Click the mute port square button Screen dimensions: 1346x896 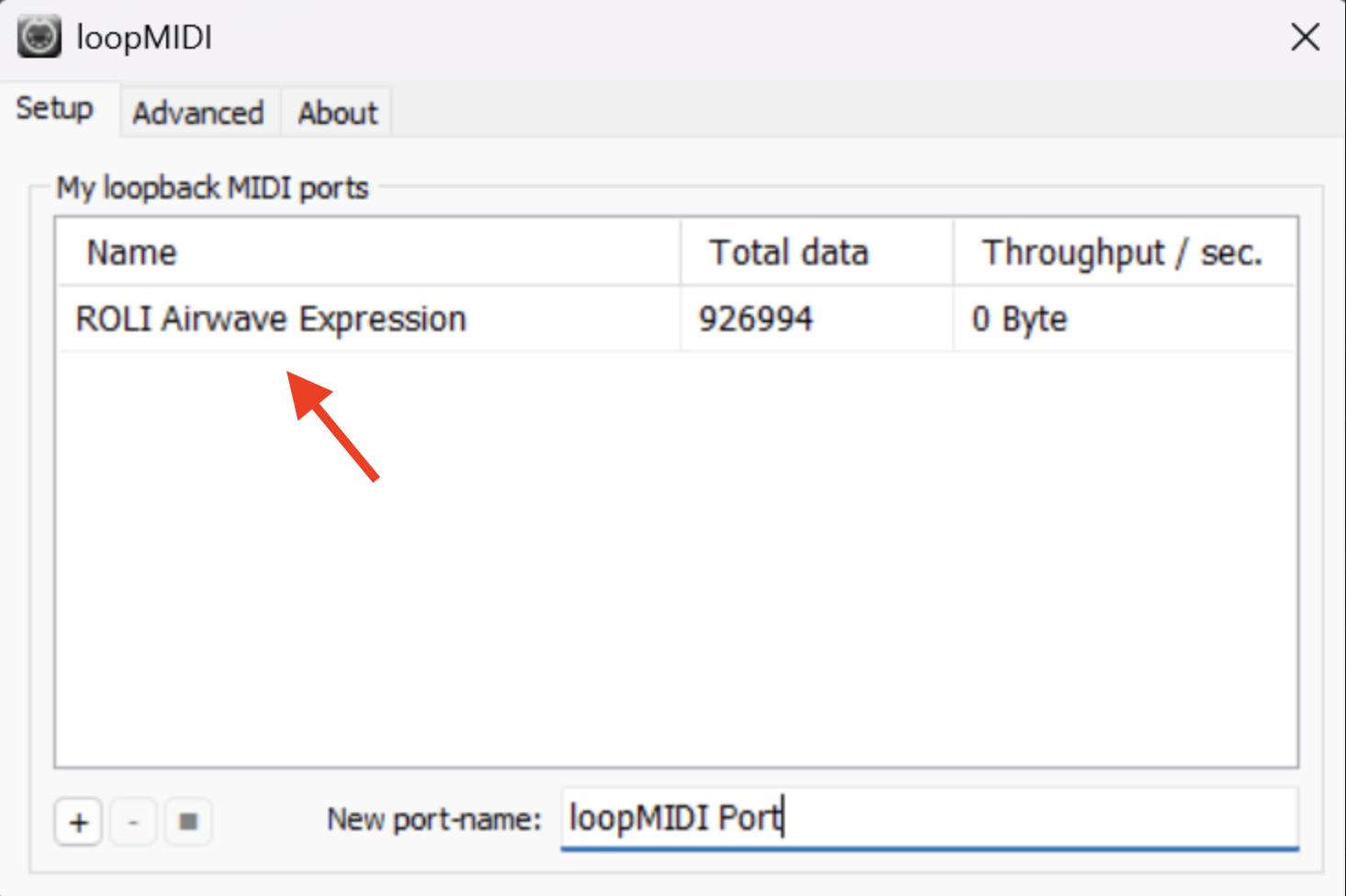pos(188,822)
